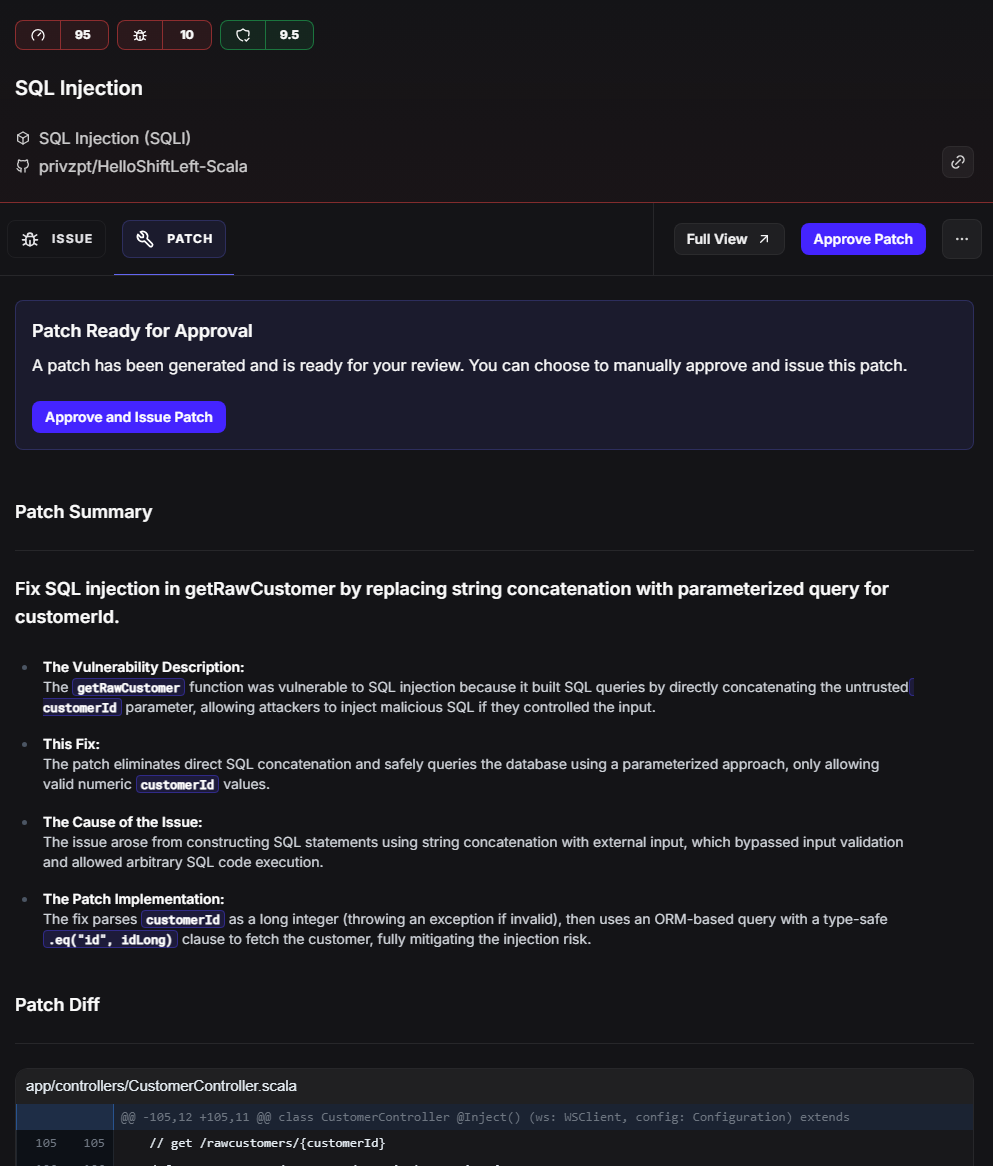This screenshot has width=993, height=1166.
Task: Open the patch in Full View
Action: click(x=728, y=239)
